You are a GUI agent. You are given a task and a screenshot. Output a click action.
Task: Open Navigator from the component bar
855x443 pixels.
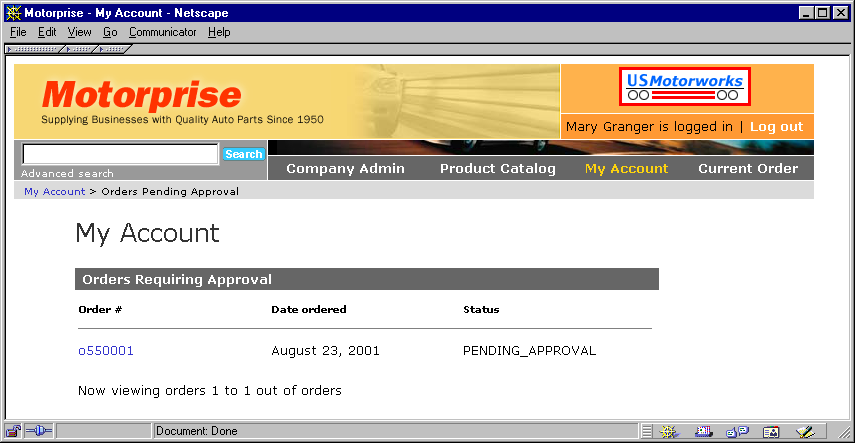coord(669,432)
